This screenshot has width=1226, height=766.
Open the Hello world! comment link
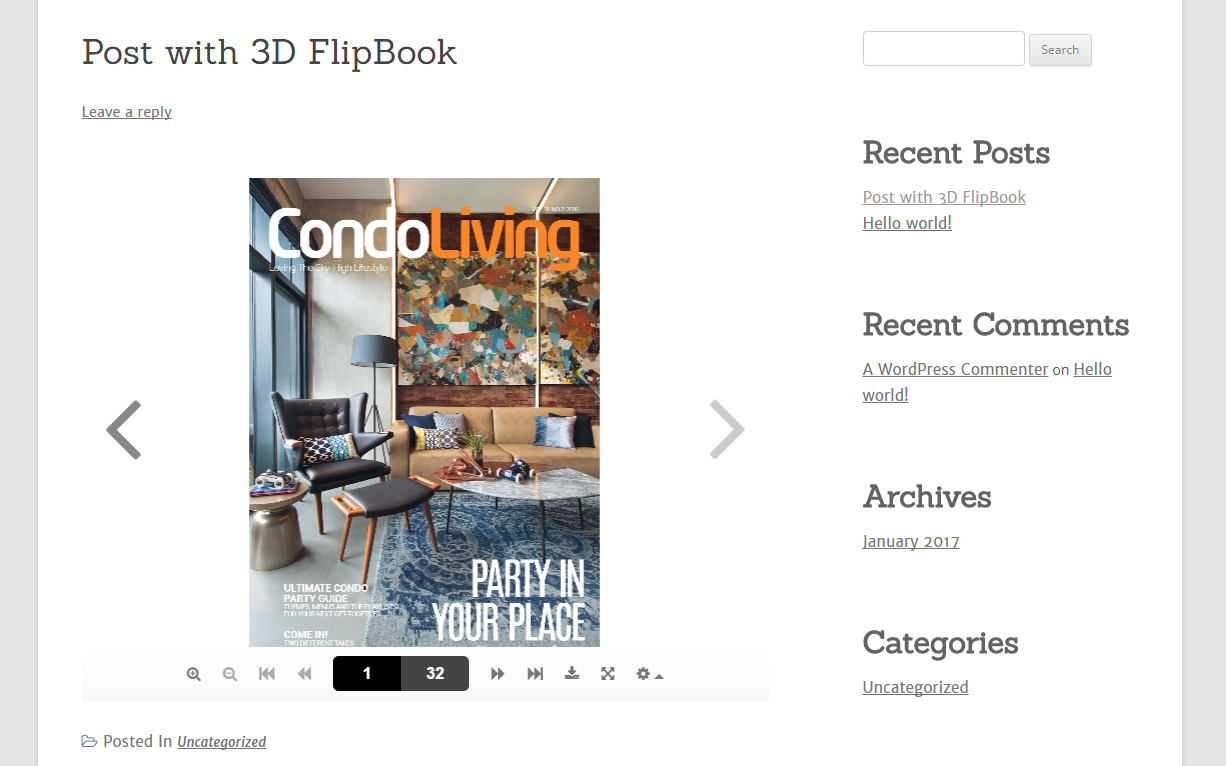coord(987,382)
